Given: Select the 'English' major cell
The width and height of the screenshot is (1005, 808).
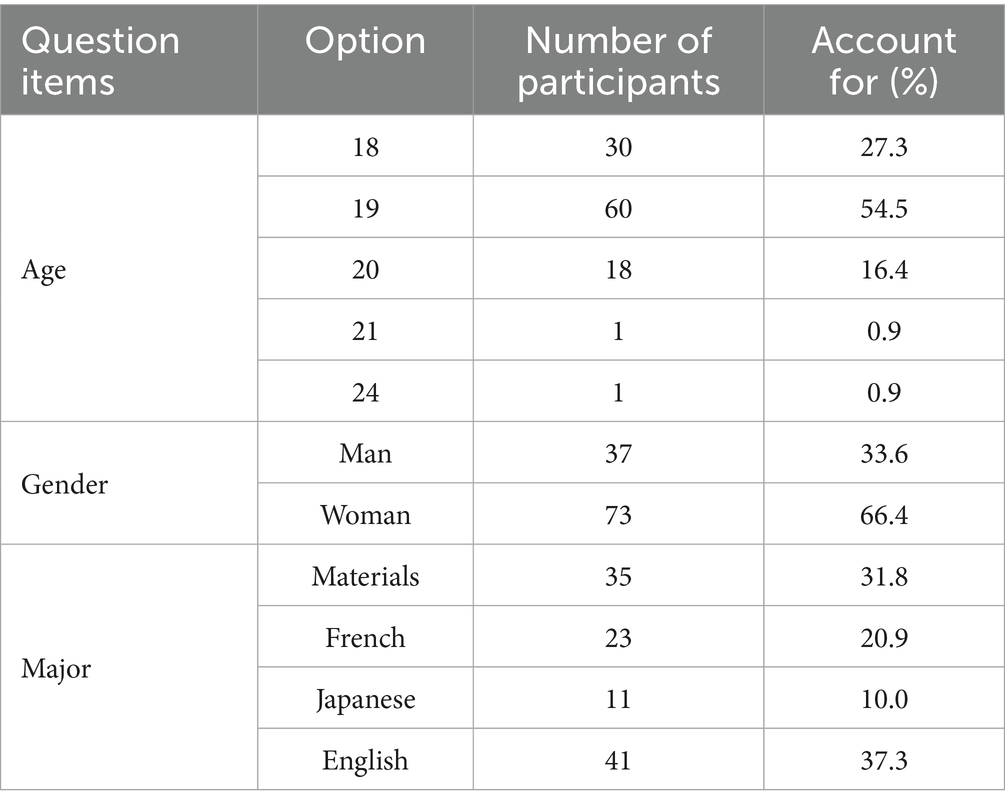Looking at the screenshot, I should click(x=365, y=760).
